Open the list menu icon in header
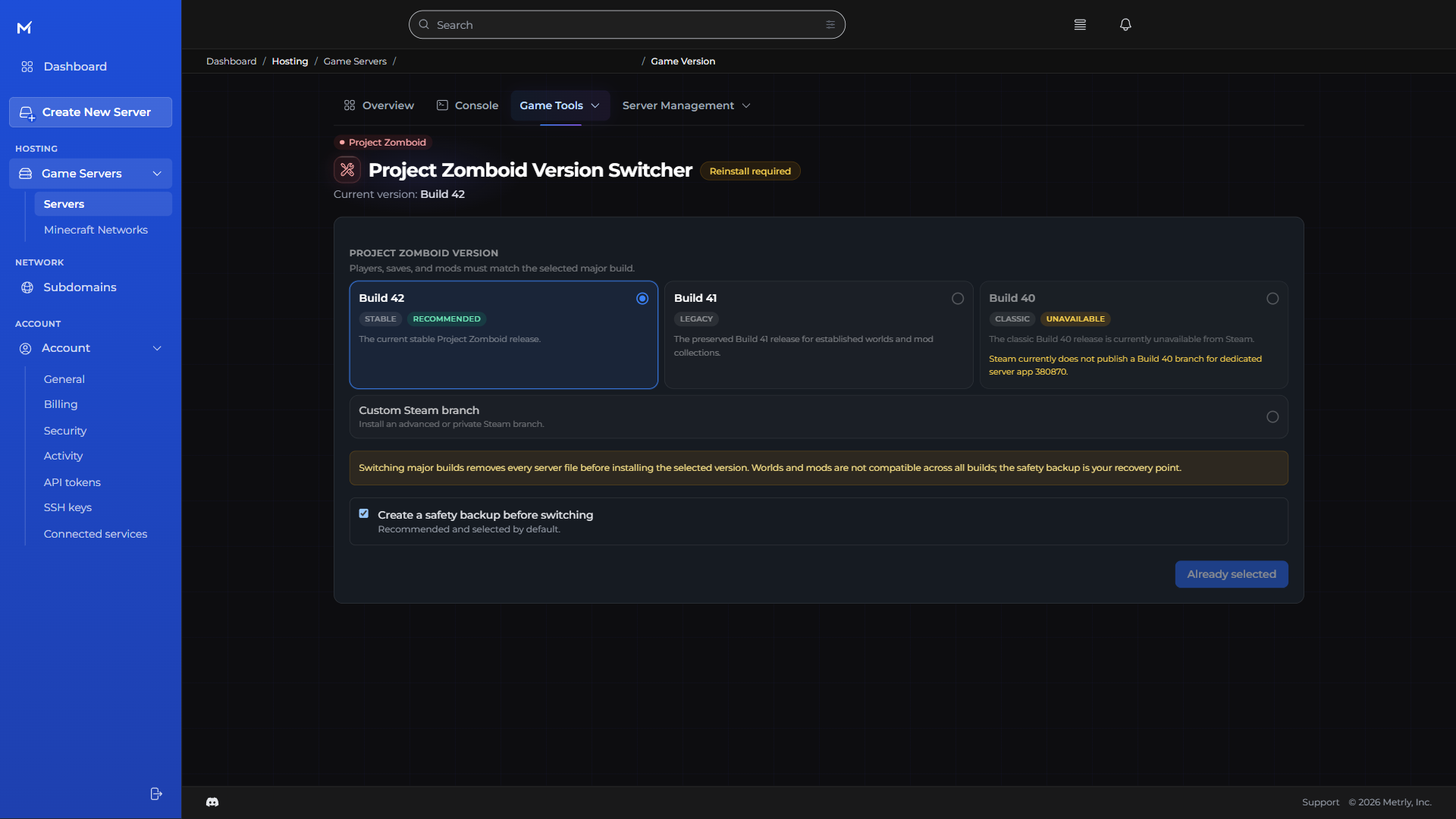The height and width of the screenshot is (819, 1456). tap(1080, 24)
